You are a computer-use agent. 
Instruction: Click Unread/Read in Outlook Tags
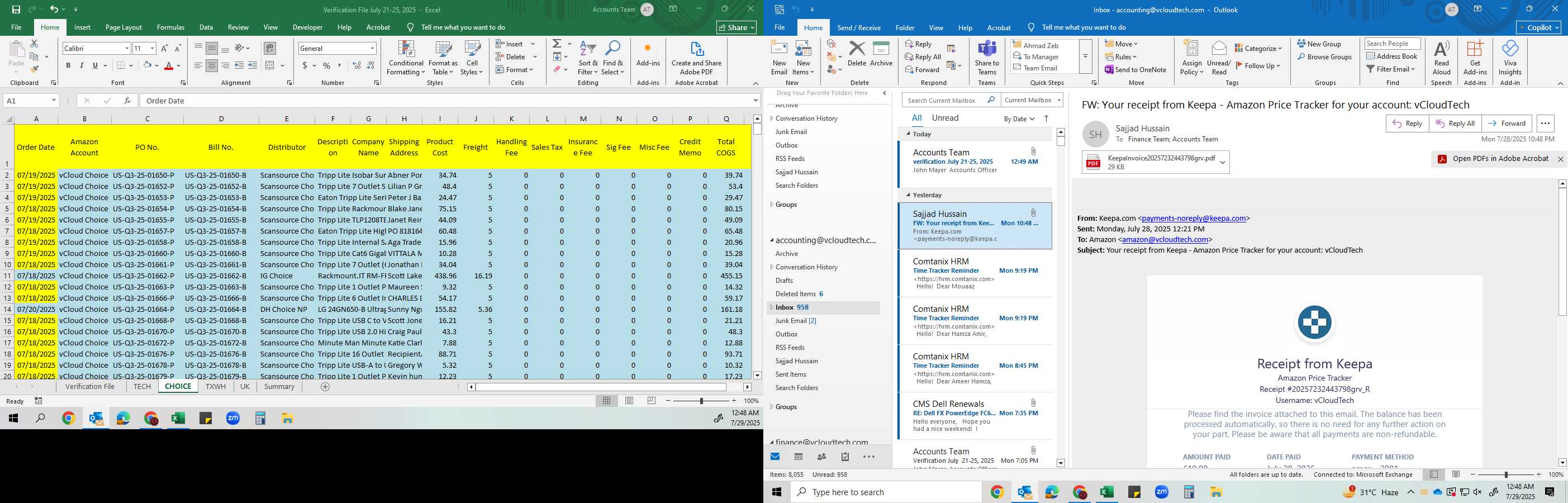[x=1219, y=58]
